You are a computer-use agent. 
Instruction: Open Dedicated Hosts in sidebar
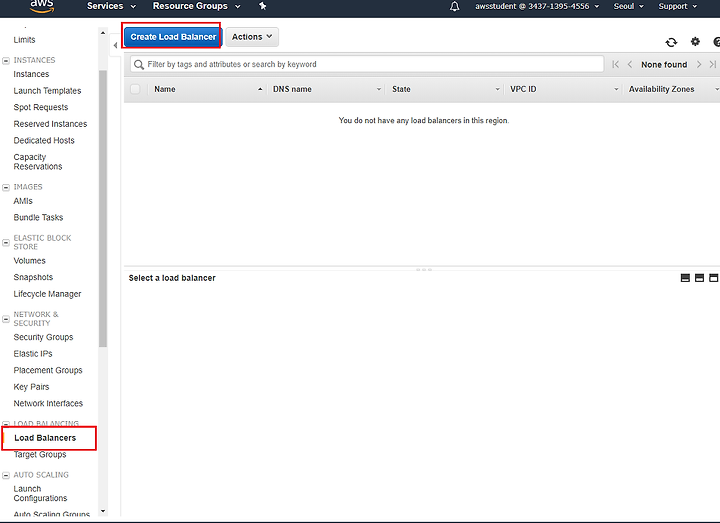[44, 141]
